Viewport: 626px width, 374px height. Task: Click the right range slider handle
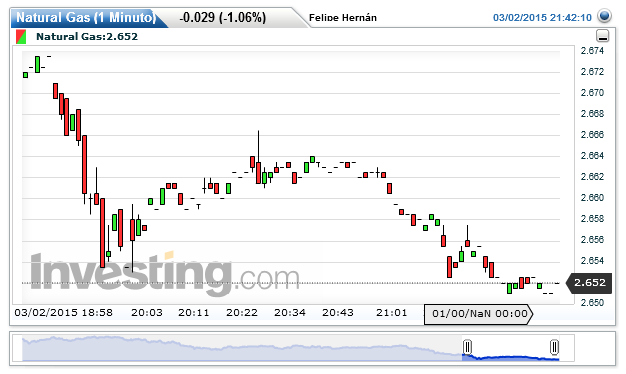tap(554, 347)
